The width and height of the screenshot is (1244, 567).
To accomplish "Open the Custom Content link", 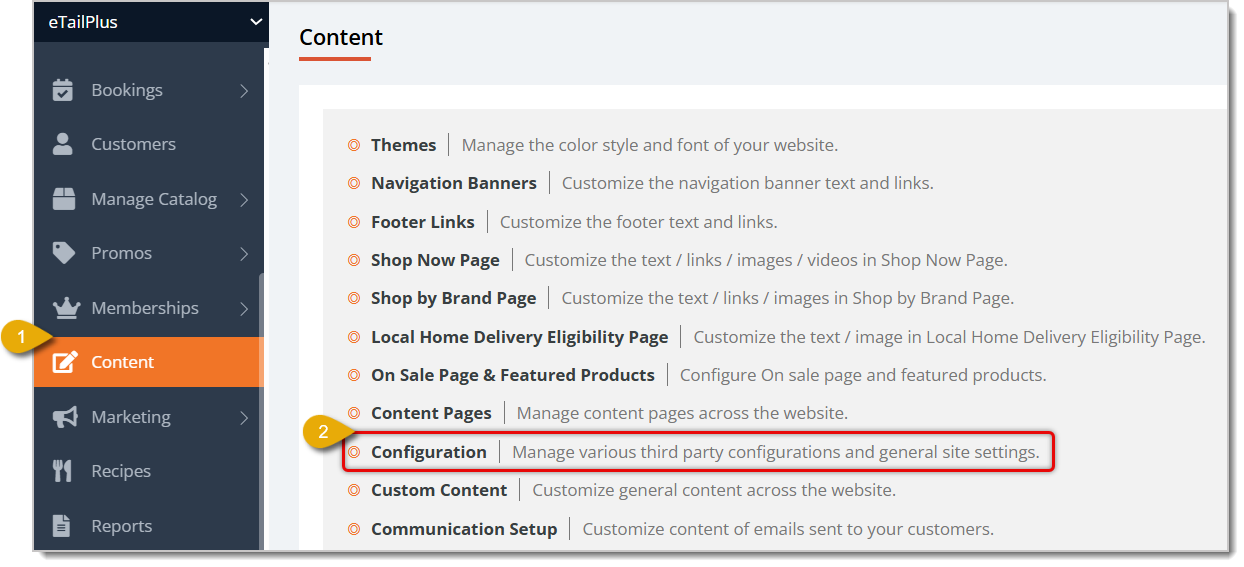I will tap(439, 490).
